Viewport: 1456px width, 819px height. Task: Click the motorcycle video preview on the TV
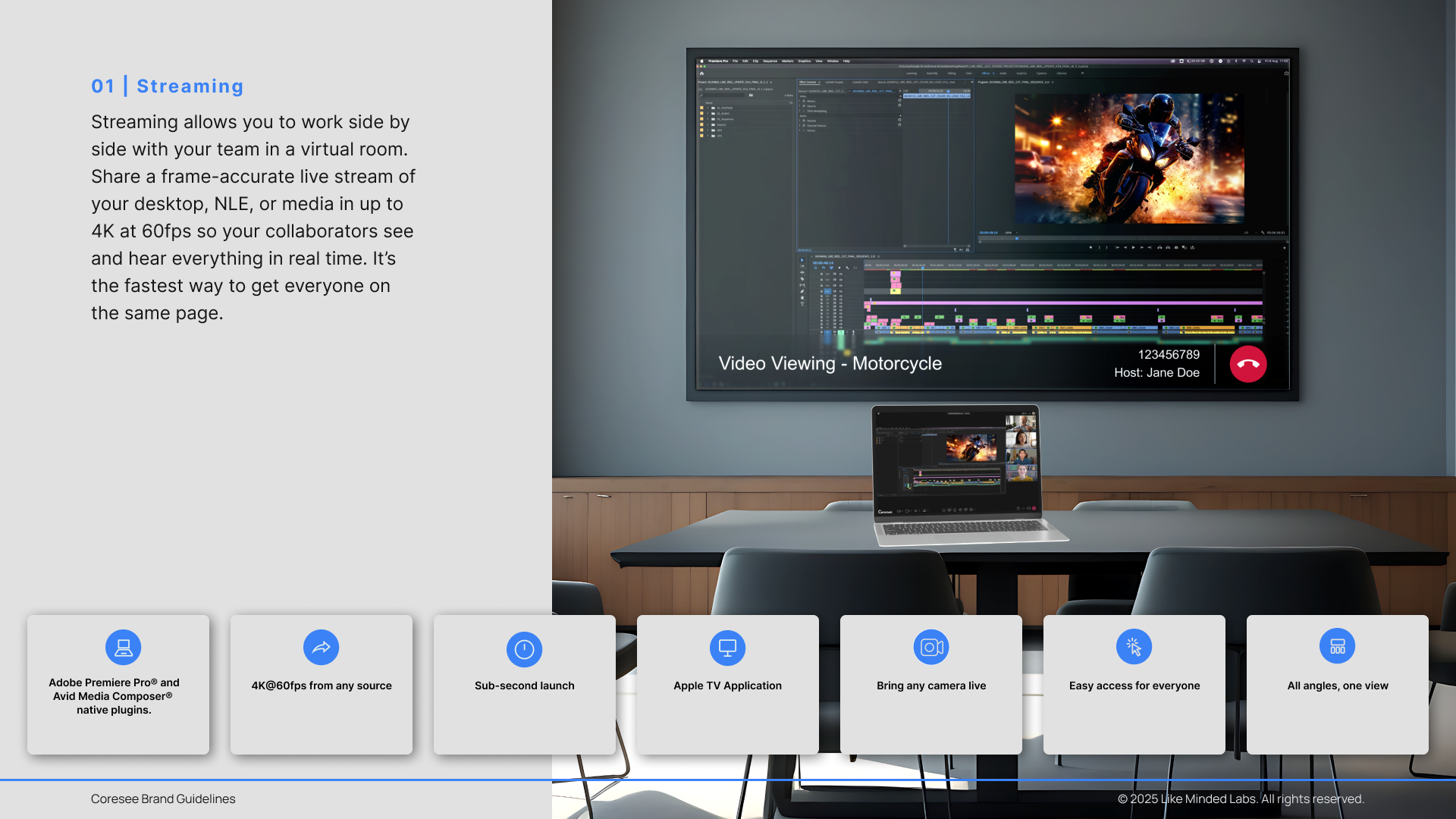click(1129, 158)
